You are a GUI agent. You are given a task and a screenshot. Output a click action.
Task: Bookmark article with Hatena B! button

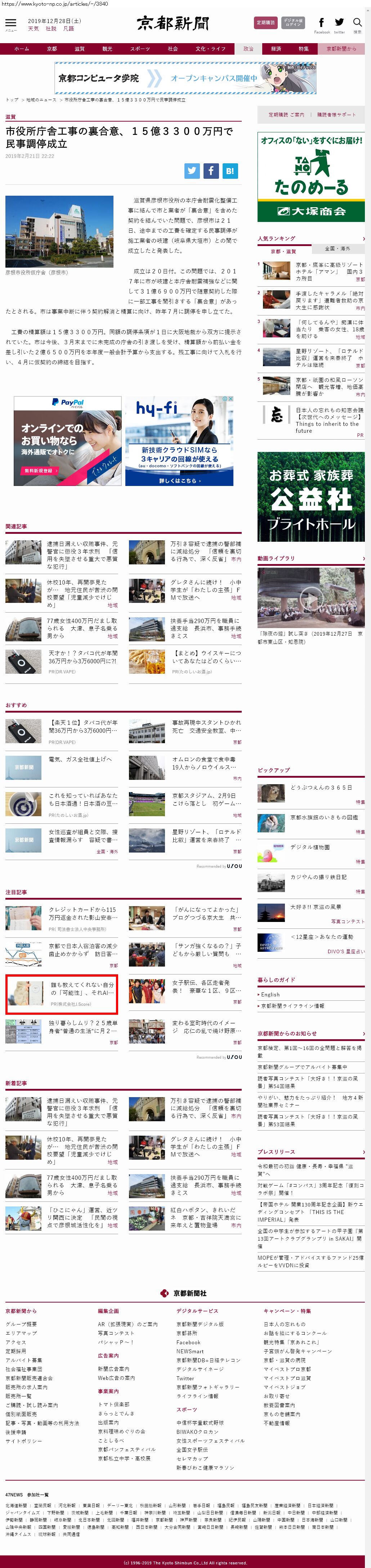click(x=230, y=171)
